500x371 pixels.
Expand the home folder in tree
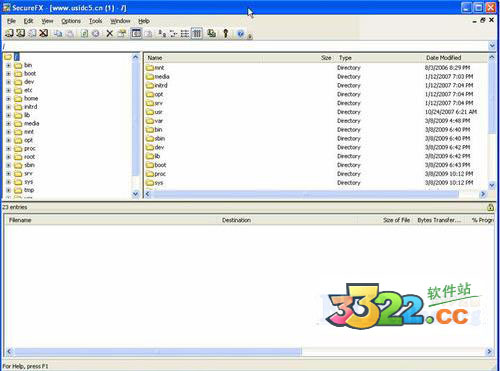click(x=9, y=99)
